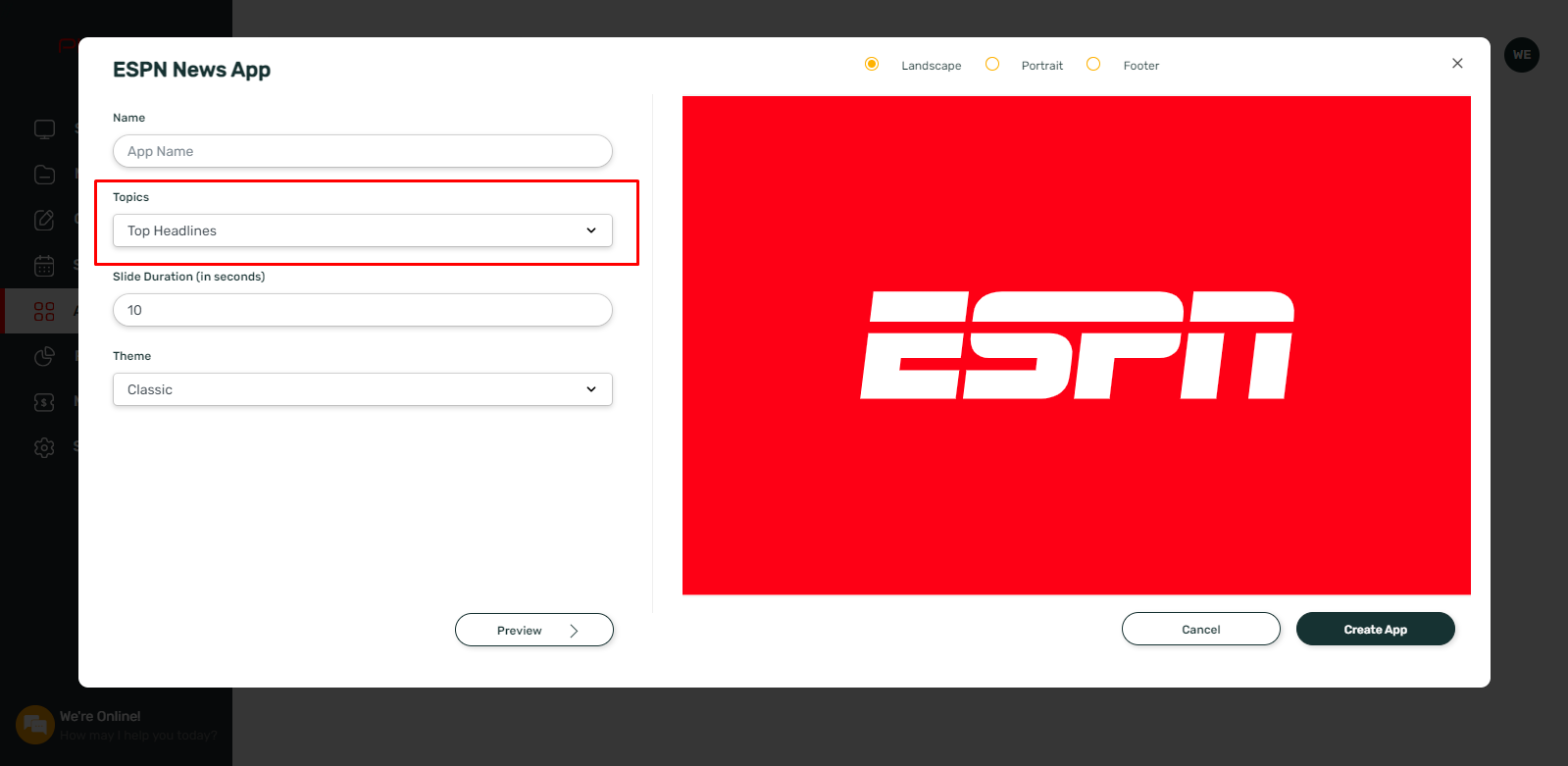The width and height of the screenshot is (1568, 766).
Task: Select the Portrait orientation radio button
Action: [x=992, y=64]
